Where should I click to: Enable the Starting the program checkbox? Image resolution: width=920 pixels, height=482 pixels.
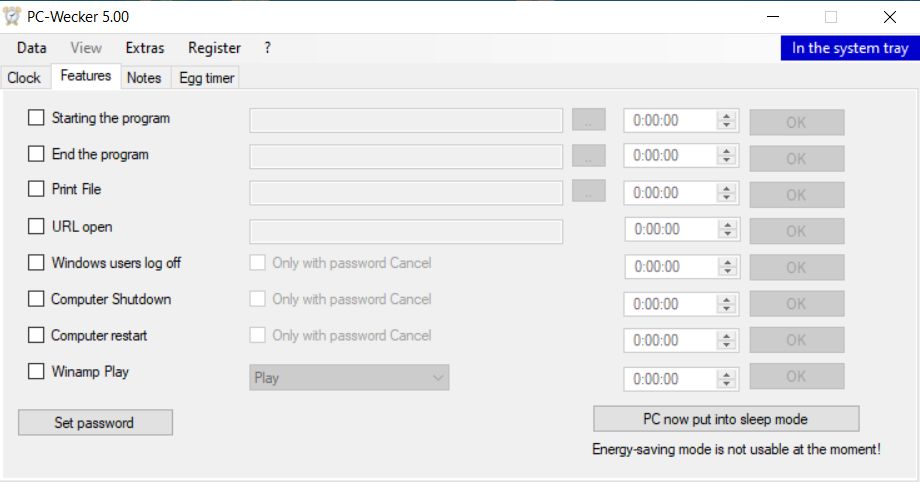click(x=36, y=118)
